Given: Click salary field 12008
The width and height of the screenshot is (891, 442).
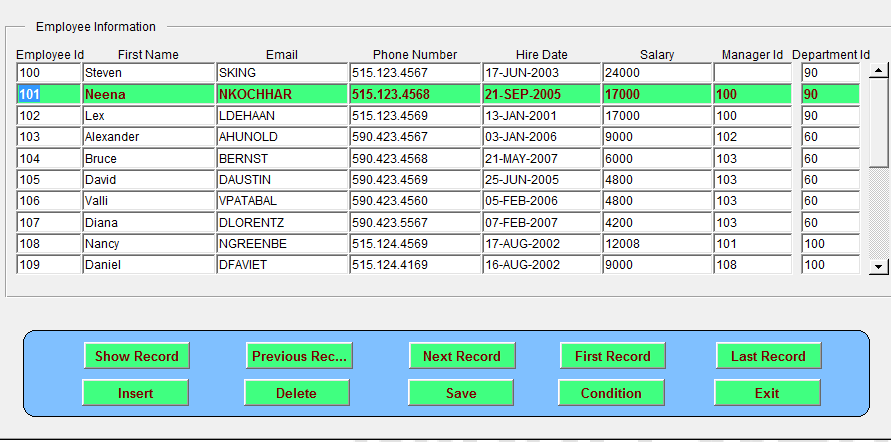Looking at the screenshot, I should (657, 244).
